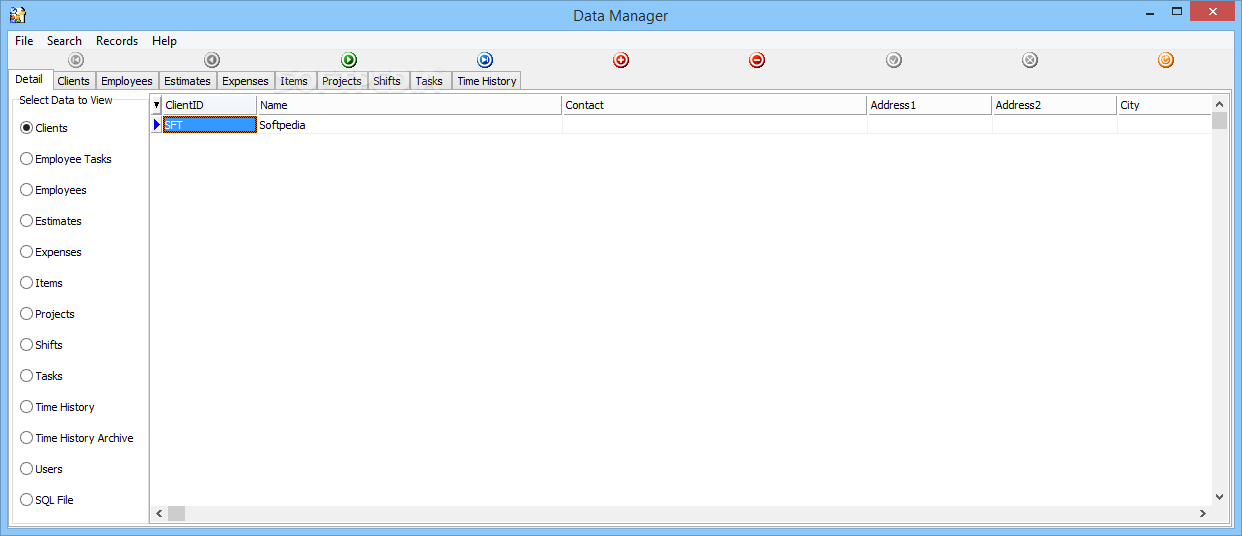Switch to the Employees tab
The image size is (1242, 536).
[x=127, y=81]
